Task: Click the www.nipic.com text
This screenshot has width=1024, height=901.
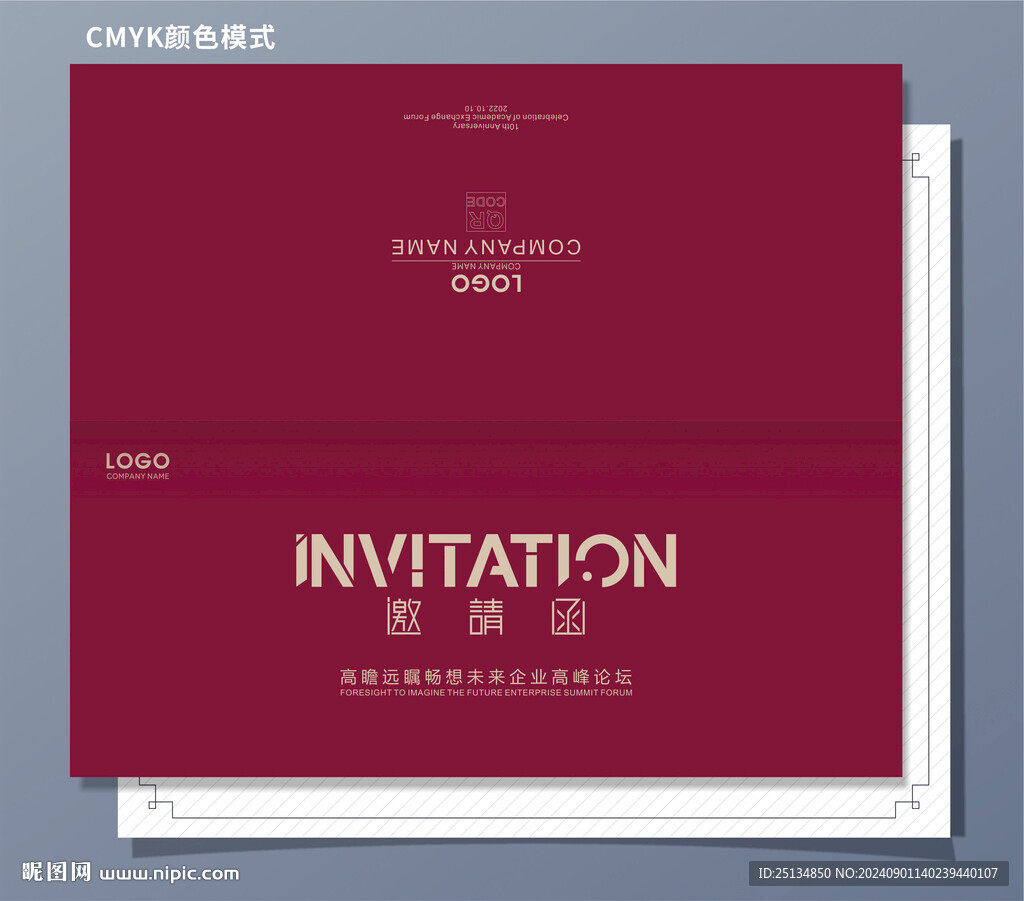Action: point(169,874)
